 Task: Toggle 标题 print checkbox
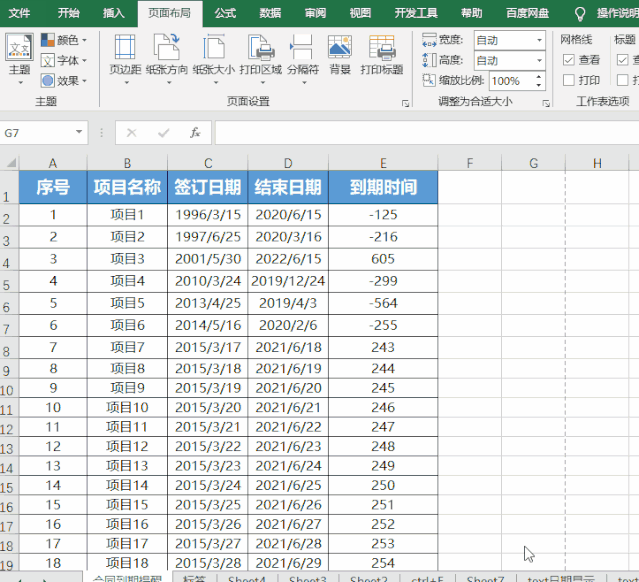point(622,80)
